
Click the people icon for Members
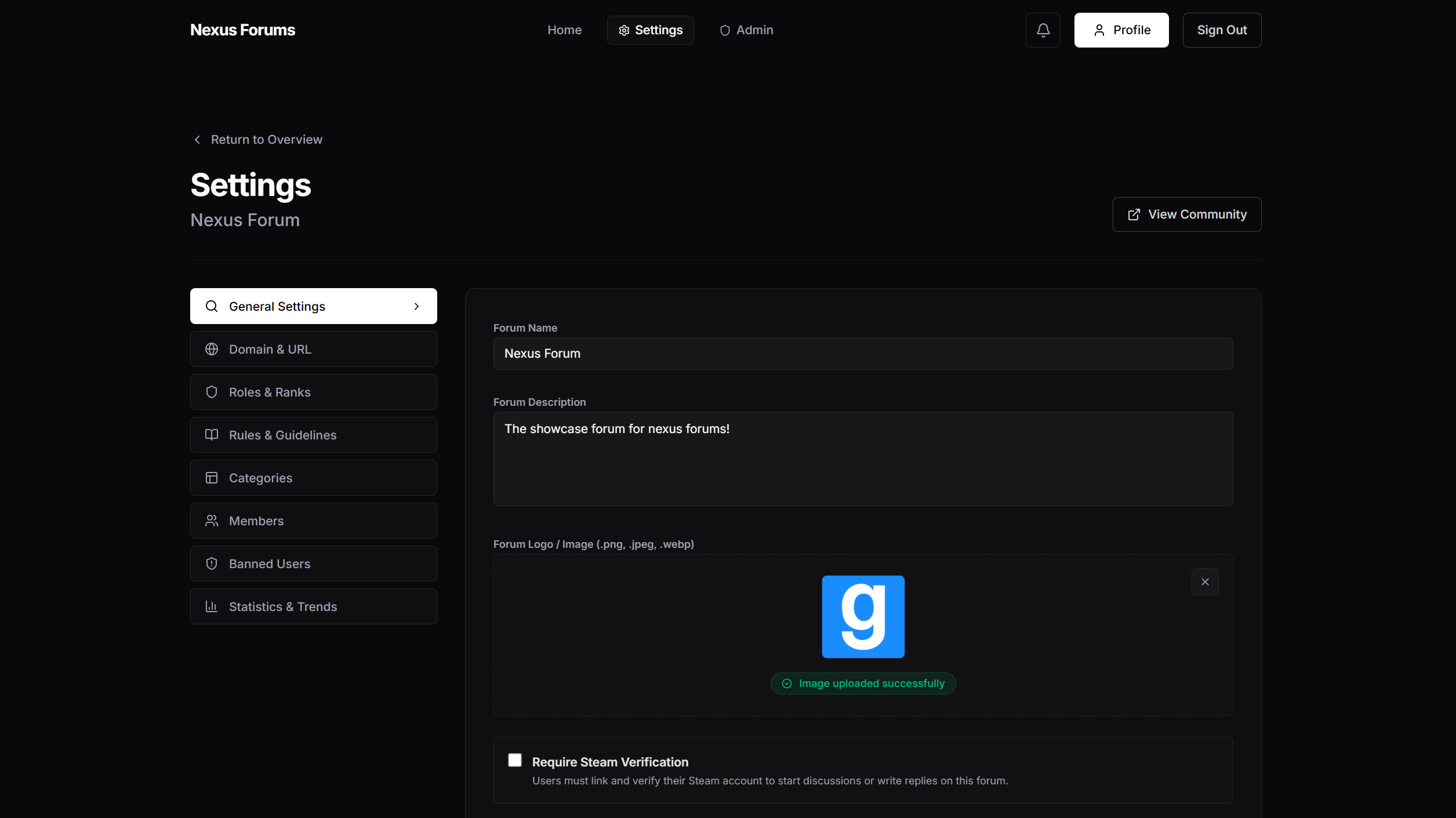(x=212, y=521)
